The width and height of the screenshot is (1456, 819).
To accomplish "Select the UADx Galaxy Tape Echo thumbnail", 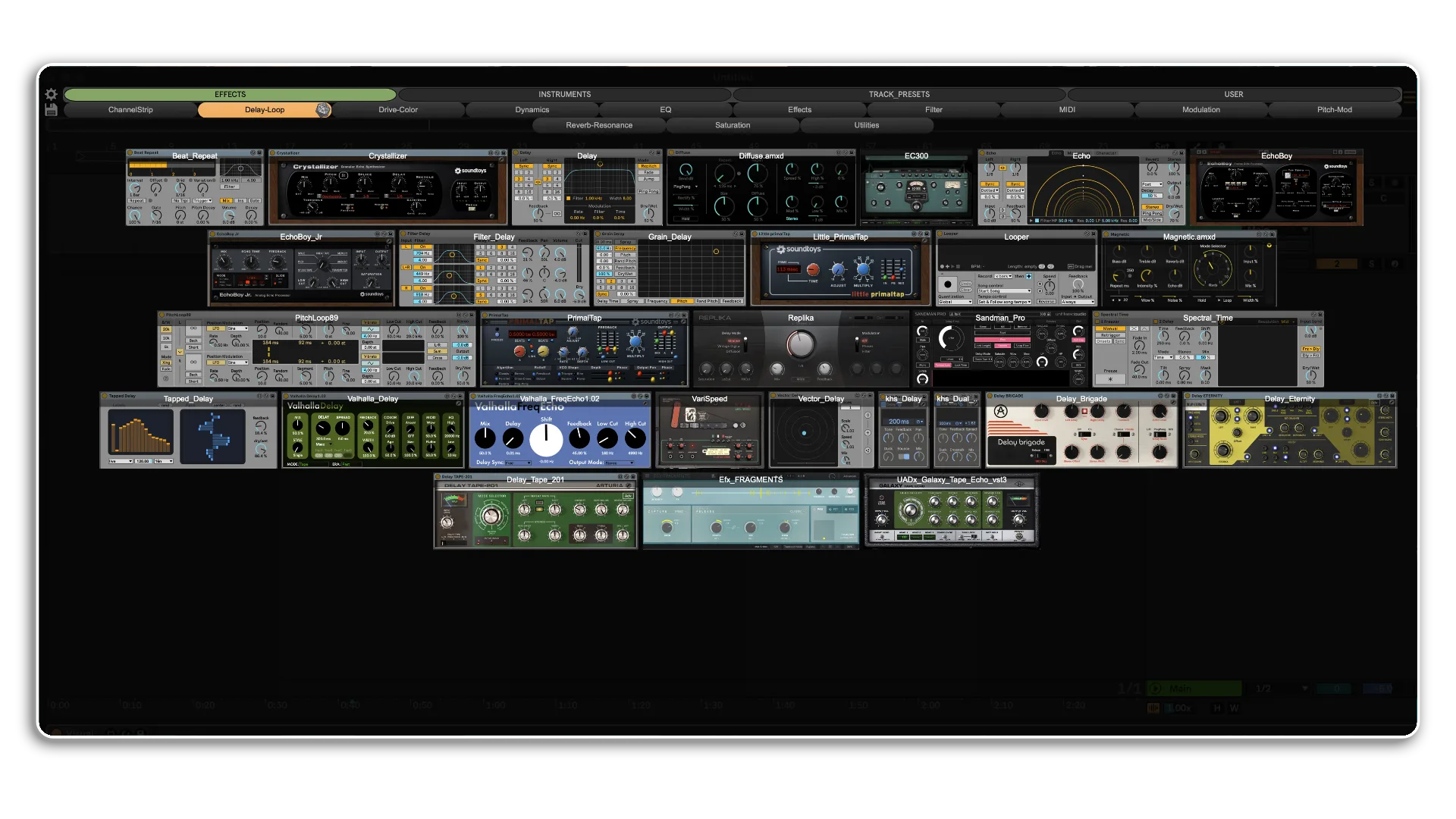I will click(952, 510).
